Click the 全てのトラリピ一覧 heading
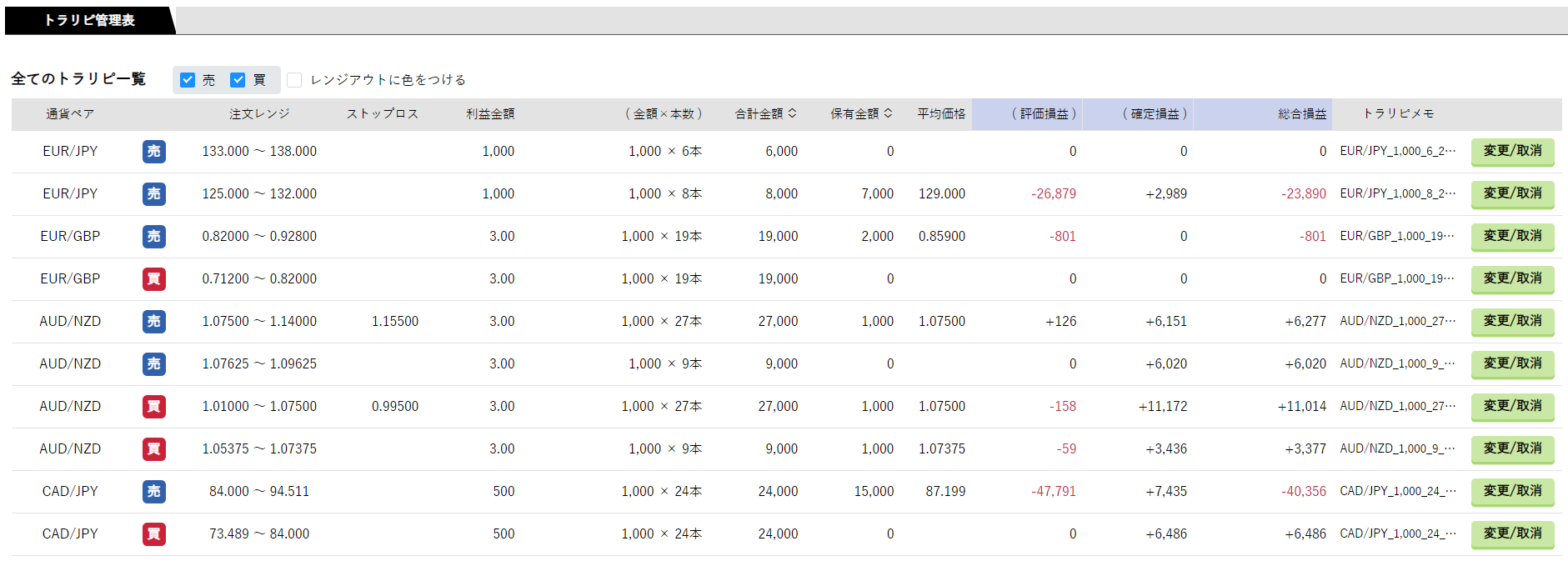The image size is (1568, 566). 78,79
